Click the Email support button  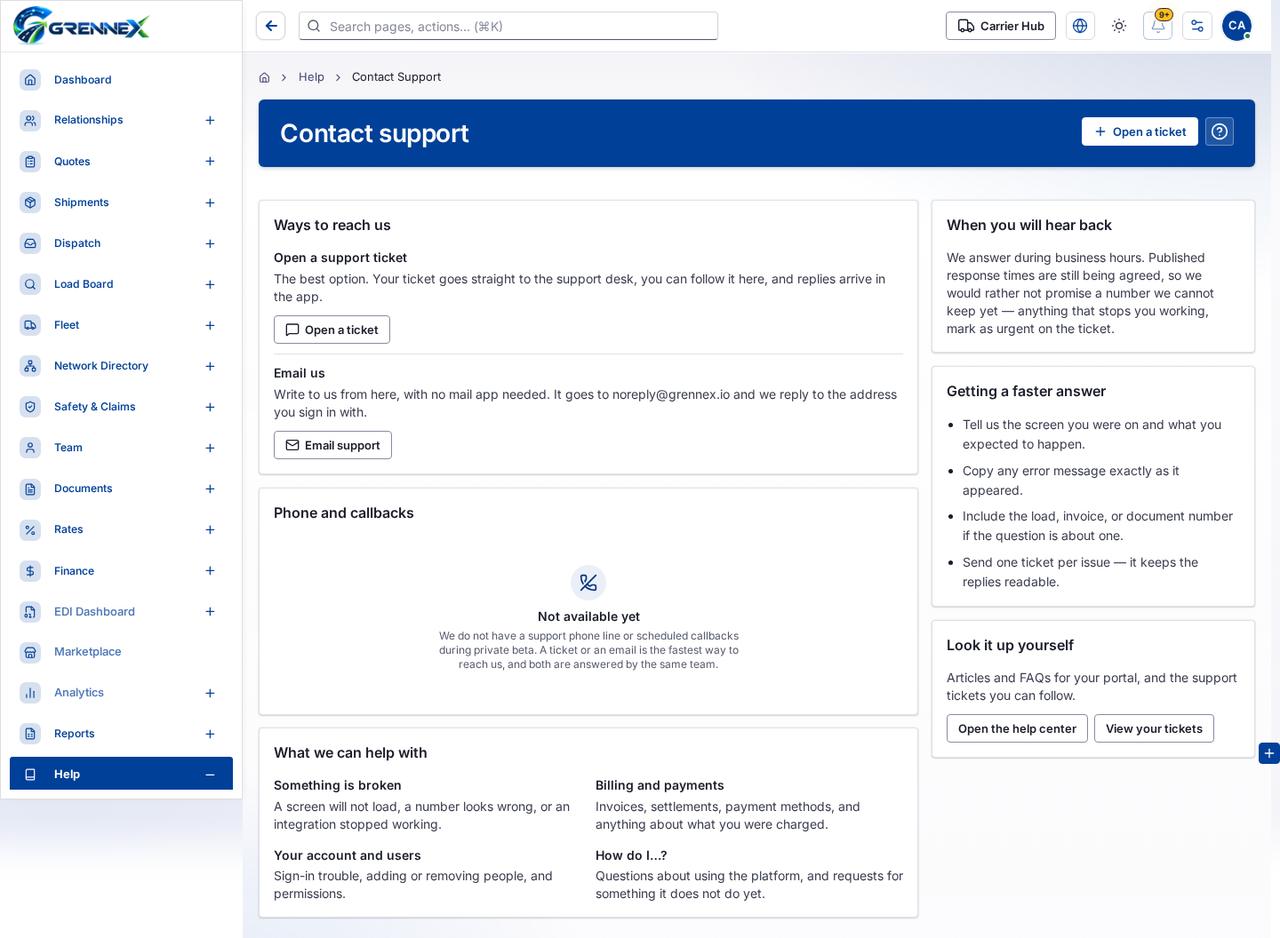[333, 445]
